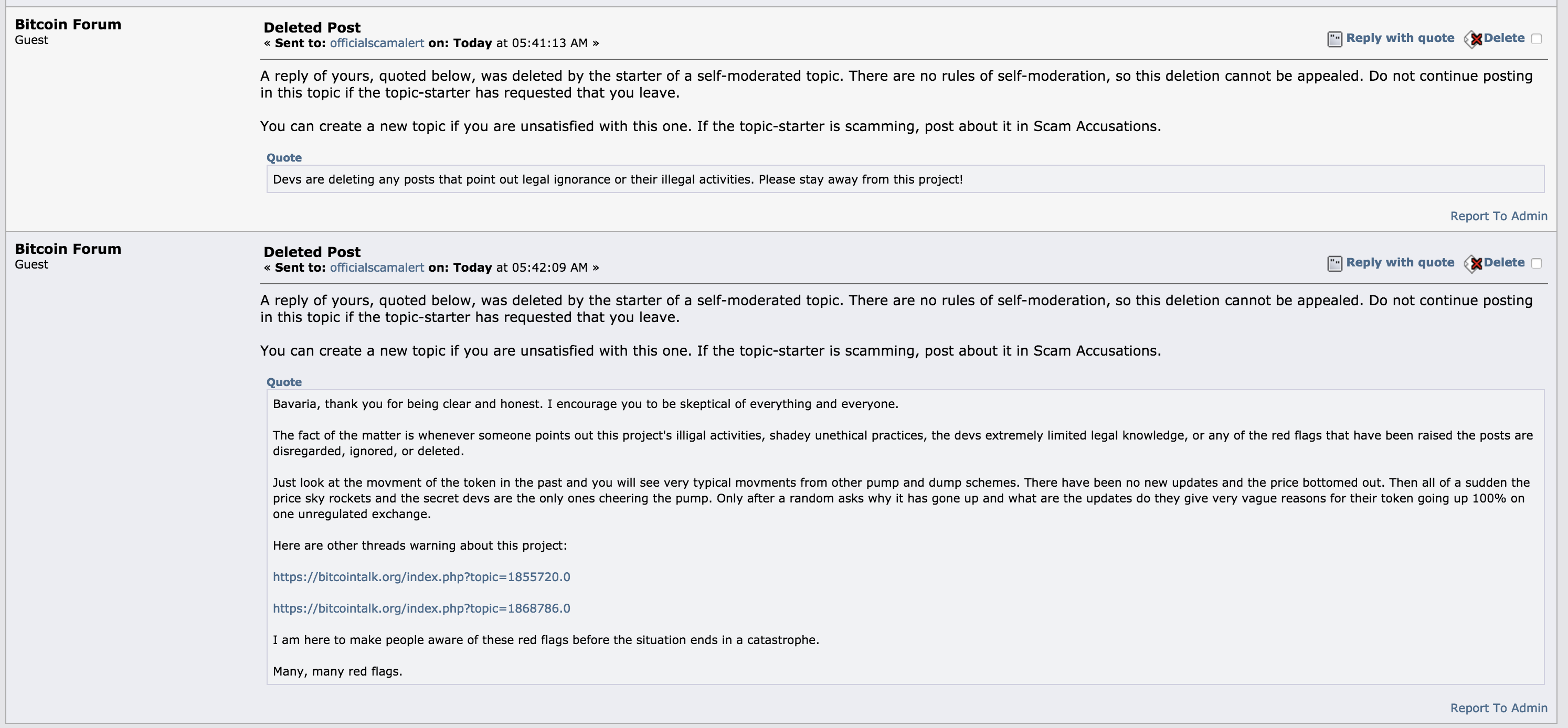The height and width of the screenshot is (728, 1568).
Task: Click red X delete icon on 05:41:13 message
Action: (x=1474, y=39)
